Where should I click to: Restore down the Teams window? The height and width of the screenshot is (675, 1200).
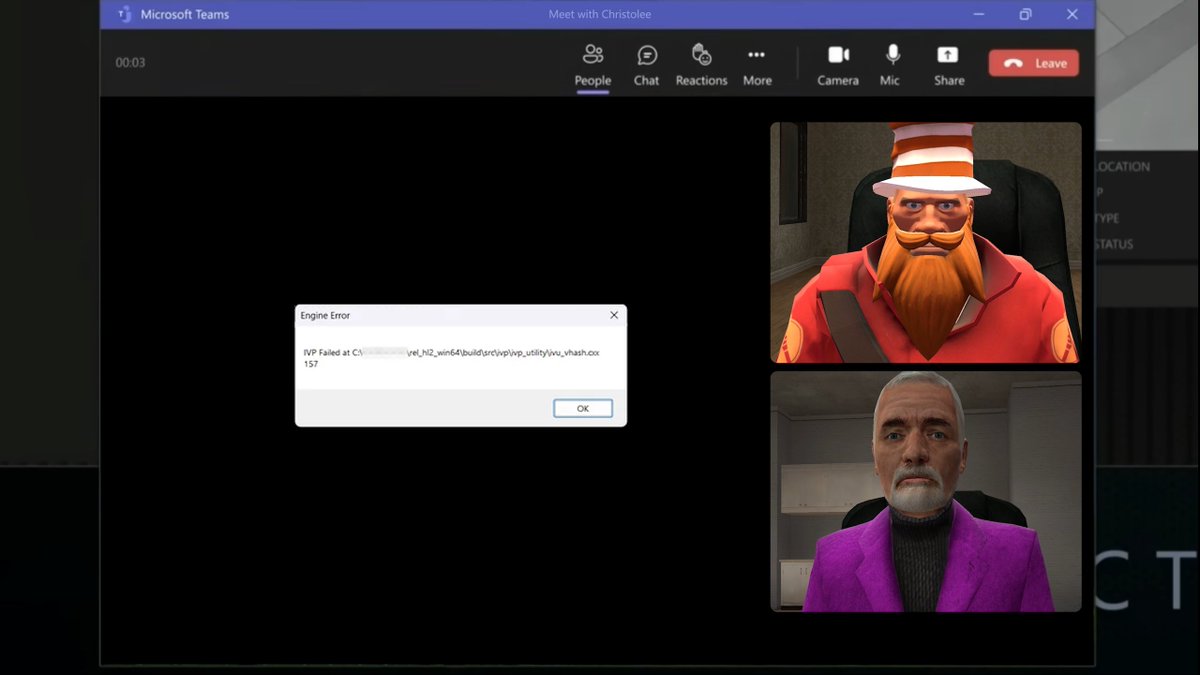click(1025, 14)
